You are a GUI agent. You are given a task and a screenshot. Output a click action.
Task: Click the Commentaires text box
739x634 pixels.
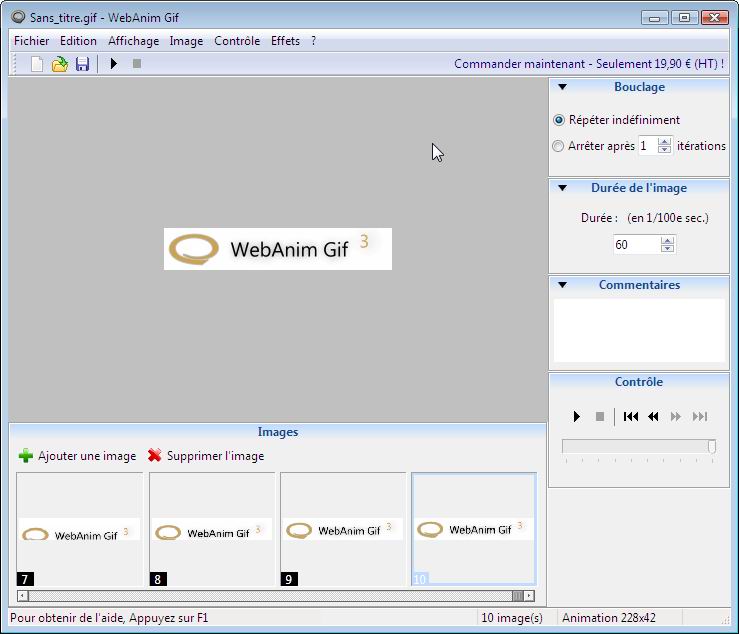(x=639, y=330)
